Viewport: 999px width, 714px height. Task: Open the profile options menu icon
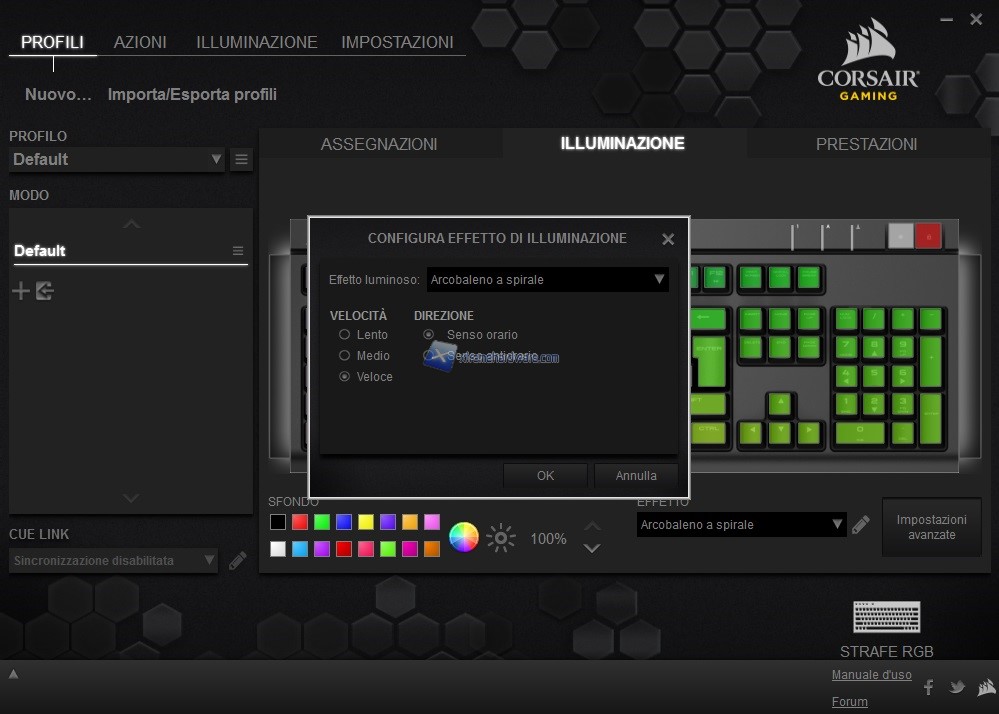point(241,159)
